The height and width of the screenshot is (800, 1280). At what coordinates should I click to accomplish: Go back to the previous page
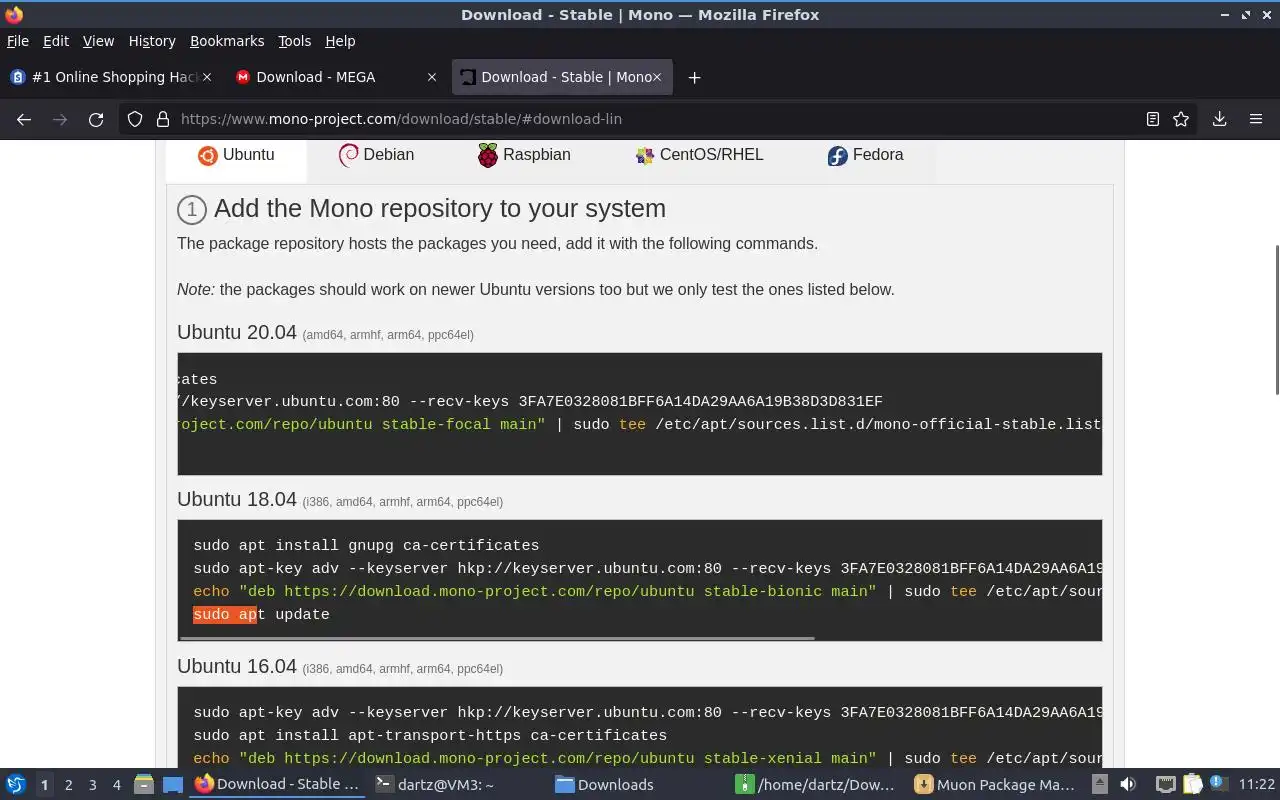(x=24, y=119)
